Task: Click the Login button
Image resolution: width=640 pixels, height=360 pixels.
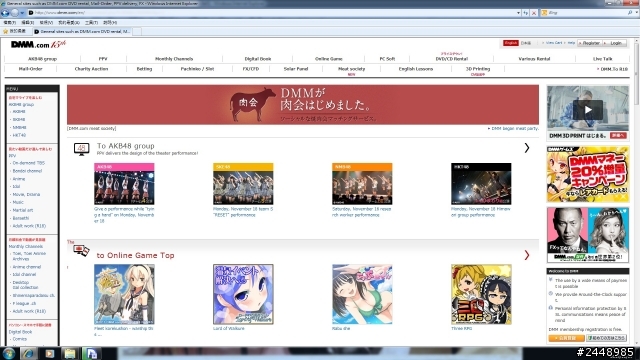Action: (615, 43)
